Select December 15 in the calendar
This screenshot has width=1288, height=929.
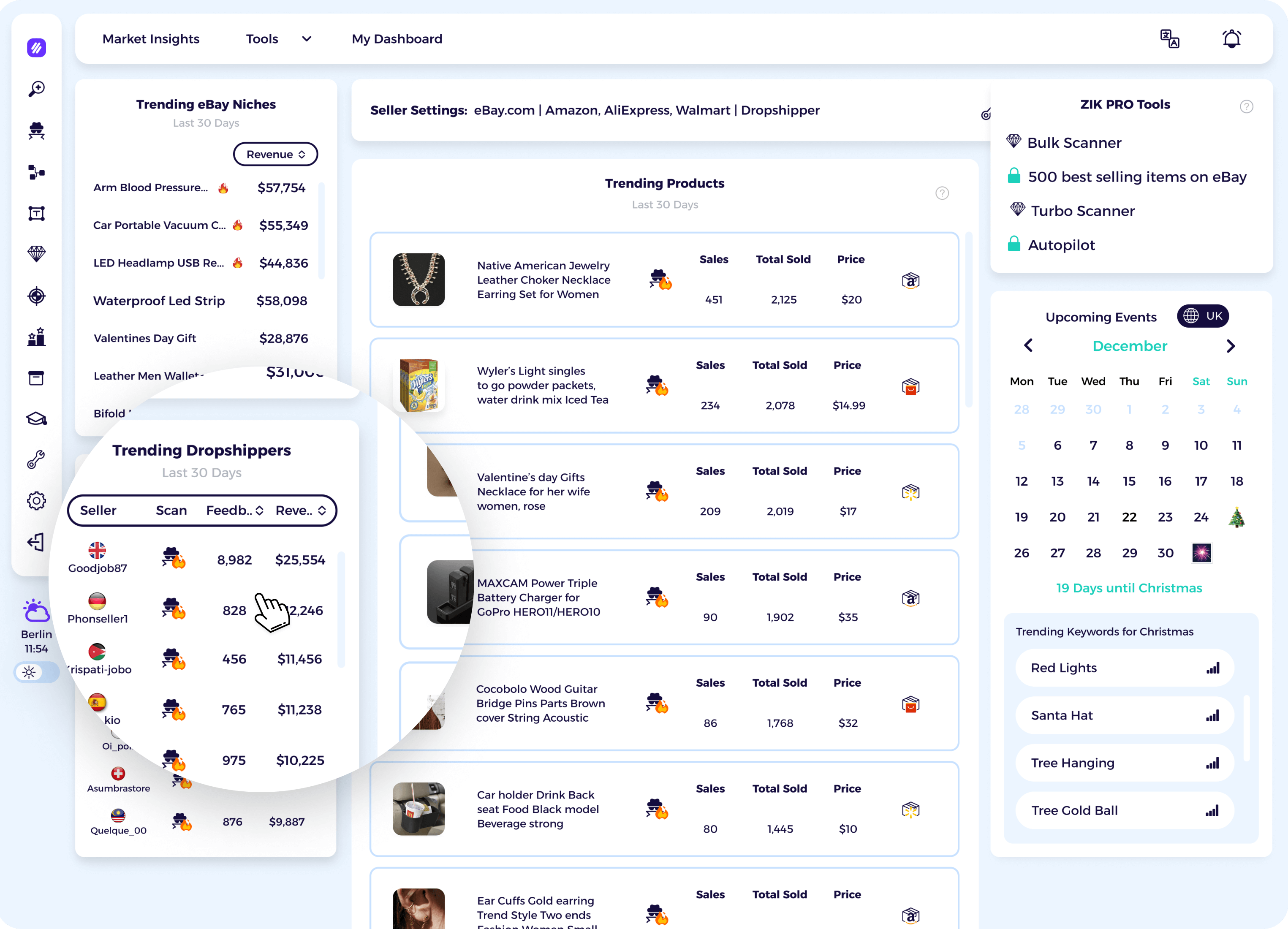[x=1129, y=481]
